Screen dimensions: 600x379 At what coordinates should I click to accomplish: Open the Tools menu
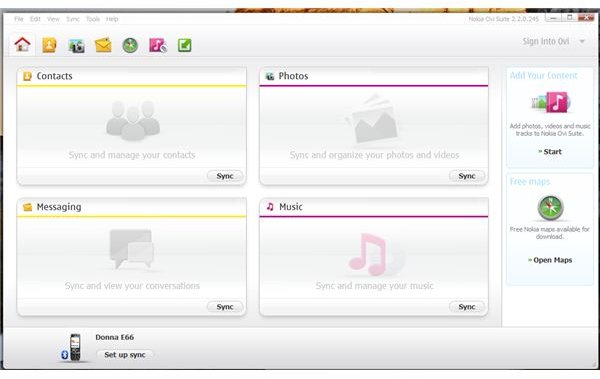93,19
